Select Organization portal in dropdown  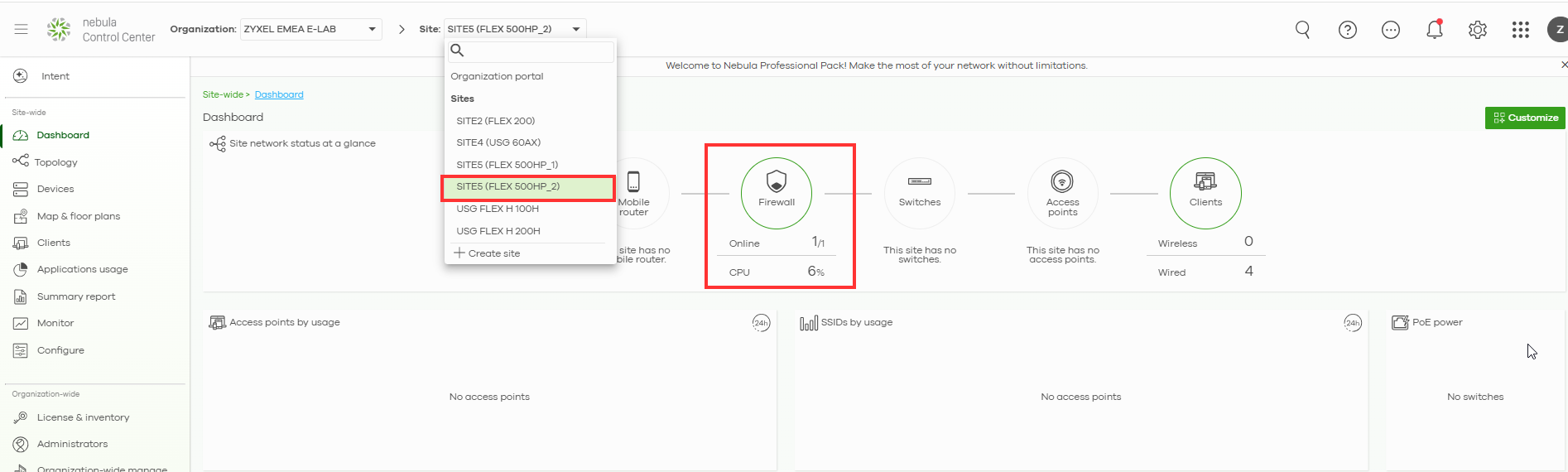(497, 76)
